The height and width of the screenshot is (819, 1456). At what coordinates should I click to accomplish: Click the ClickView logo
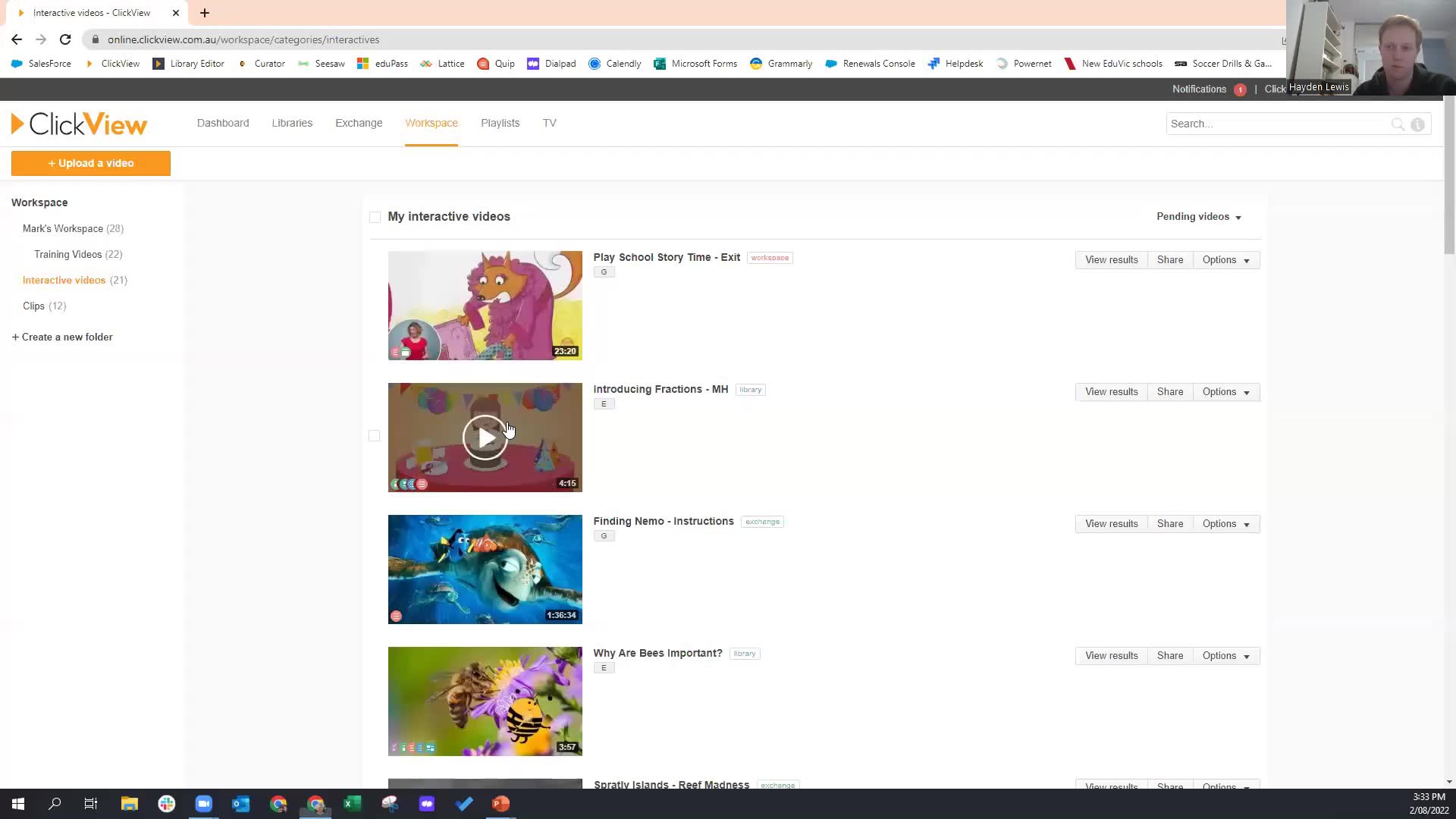79,124
